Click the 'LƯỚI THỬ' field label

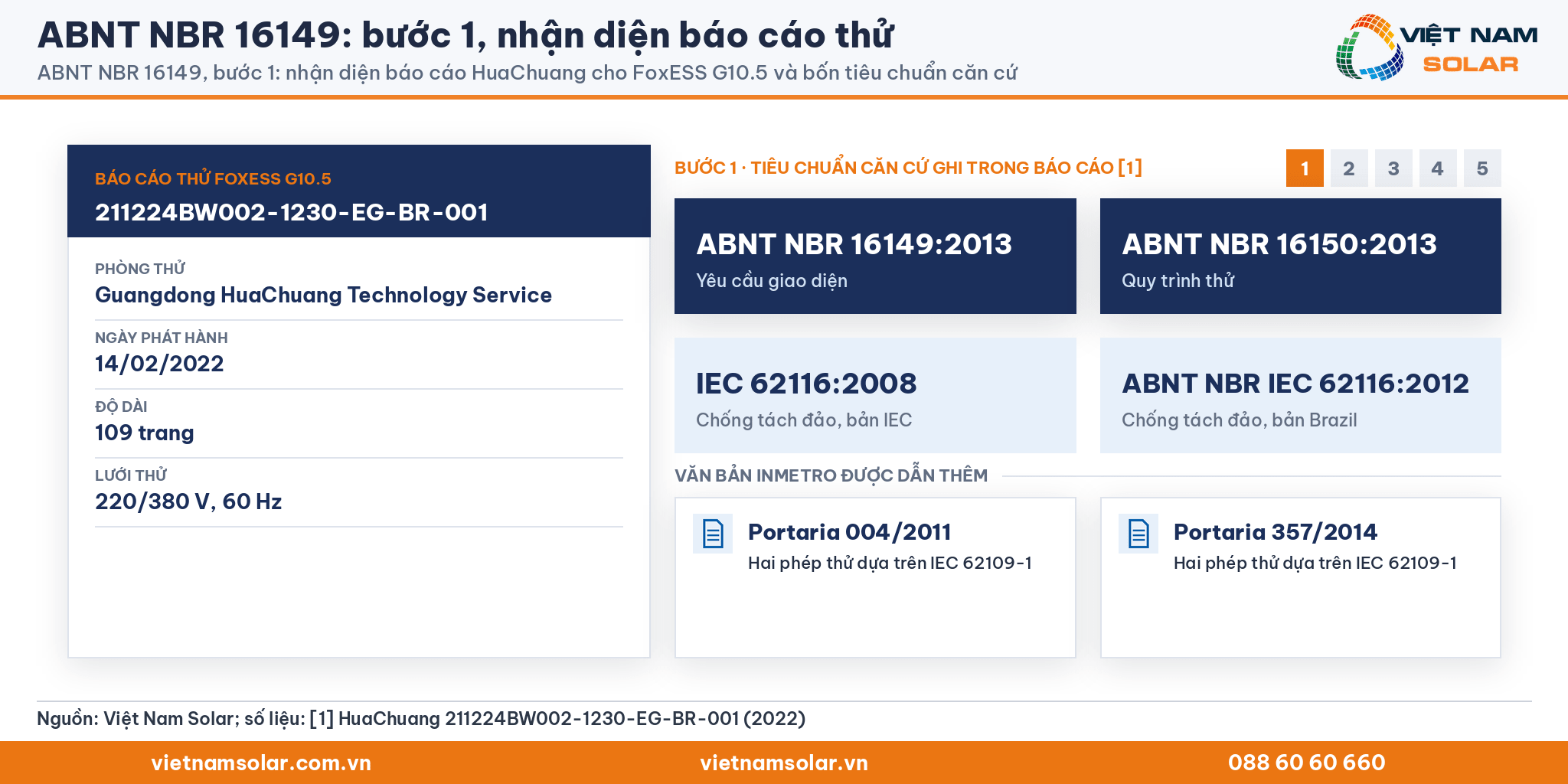131,475
